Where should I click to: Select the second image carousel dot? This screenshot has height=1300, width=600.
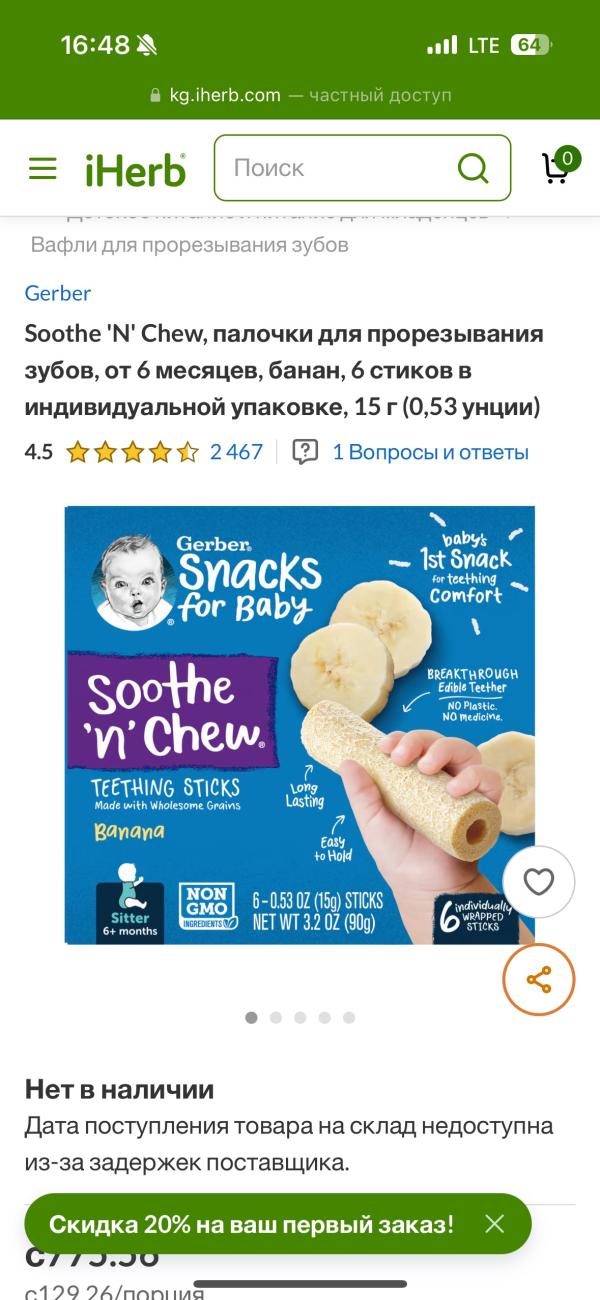point(275,1018)
